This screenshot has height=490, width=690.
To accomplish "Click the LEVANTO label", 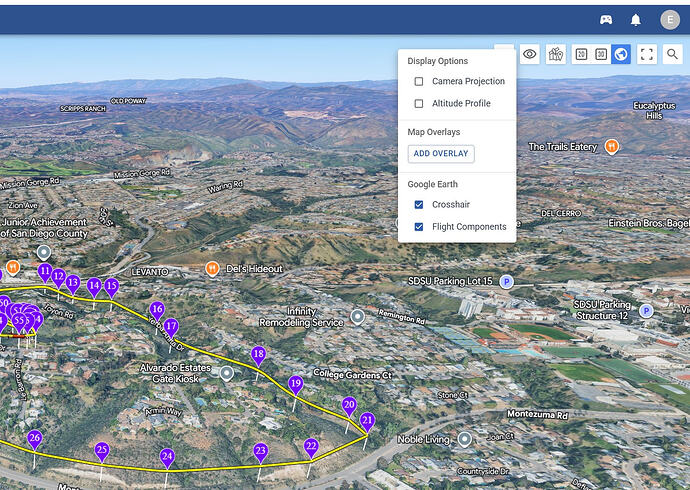I will pyautogui.click(x=150, y=272).
